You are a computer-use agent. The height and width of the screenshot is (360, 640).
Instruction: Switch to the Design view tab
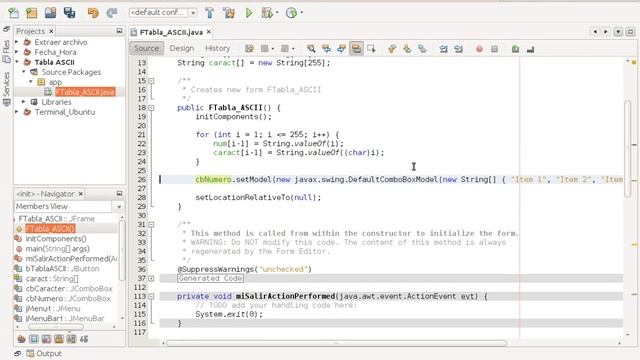click(182, 48)
